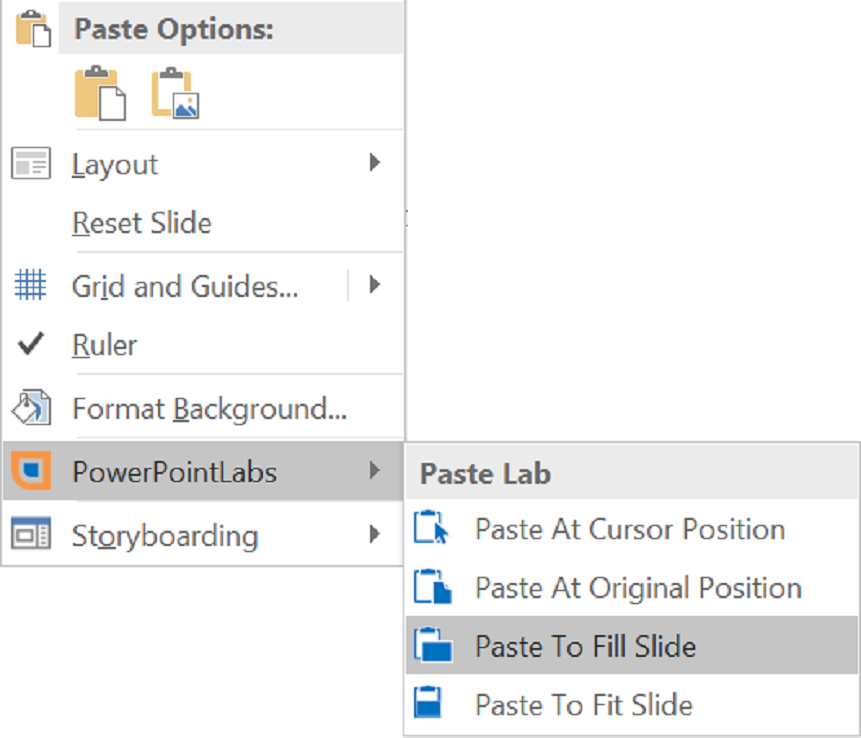861x738 pixels.
Task: Click the PowerPointLabs orange logo icon
Action: [31, 471]
